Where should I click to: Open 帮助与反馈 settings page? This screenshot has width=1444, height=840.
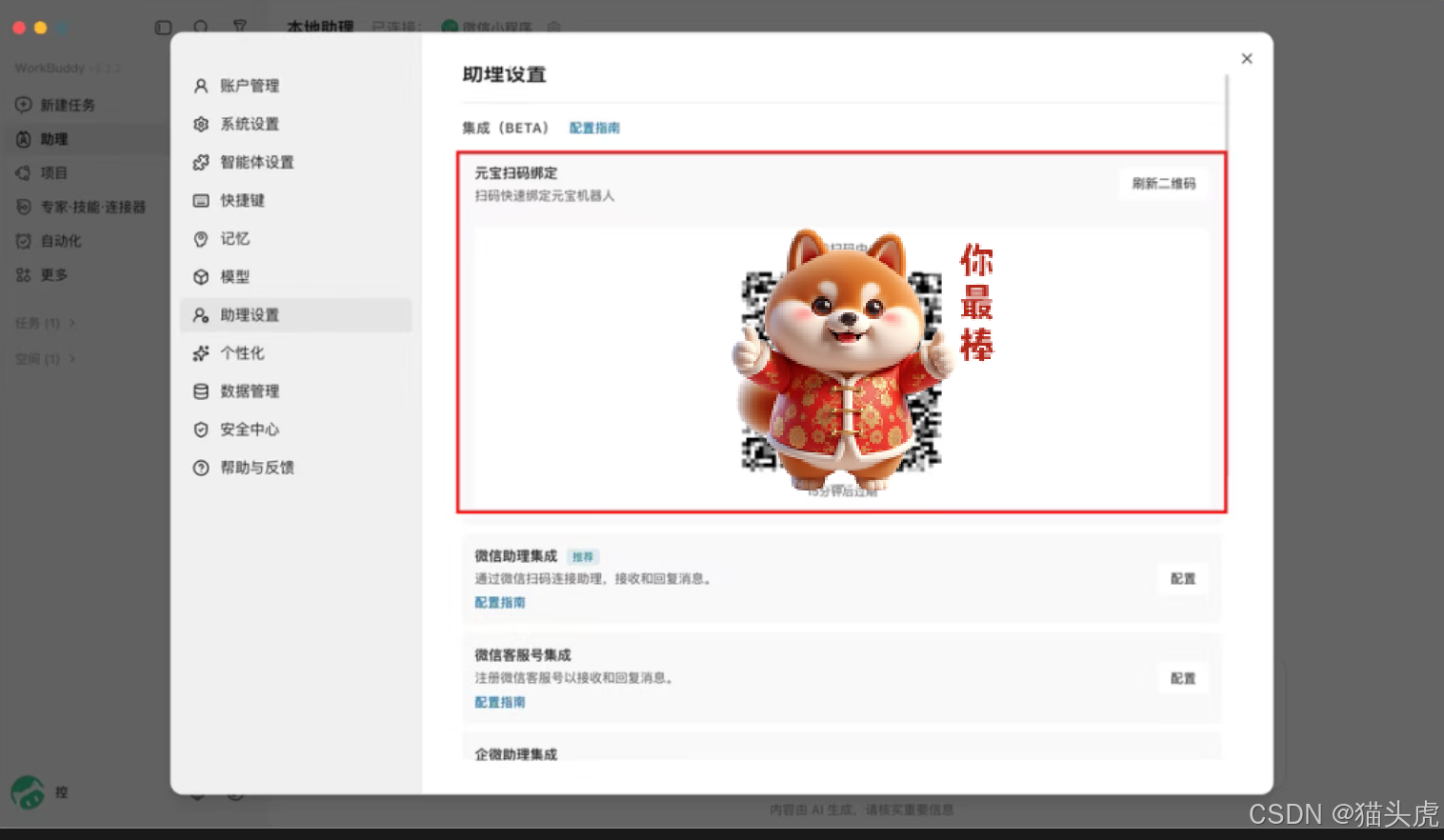tap(295, 468)
